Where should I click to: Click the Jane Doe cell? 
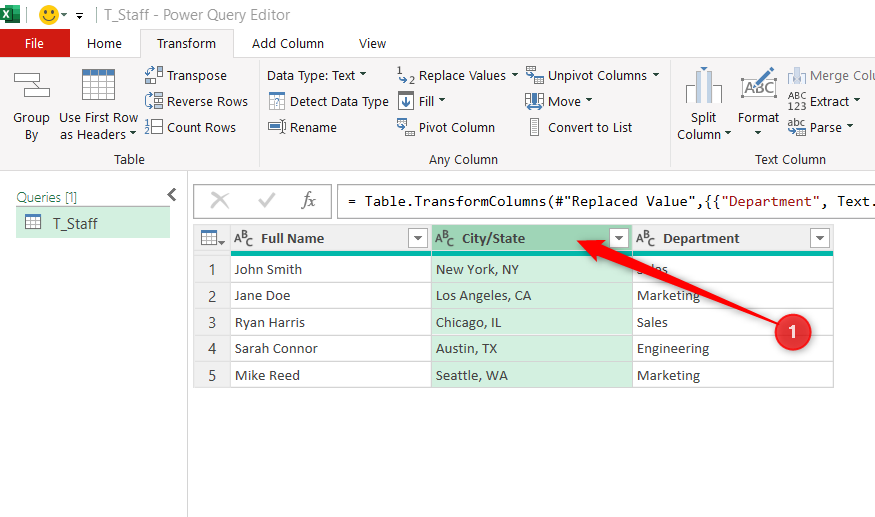[331, 295]
